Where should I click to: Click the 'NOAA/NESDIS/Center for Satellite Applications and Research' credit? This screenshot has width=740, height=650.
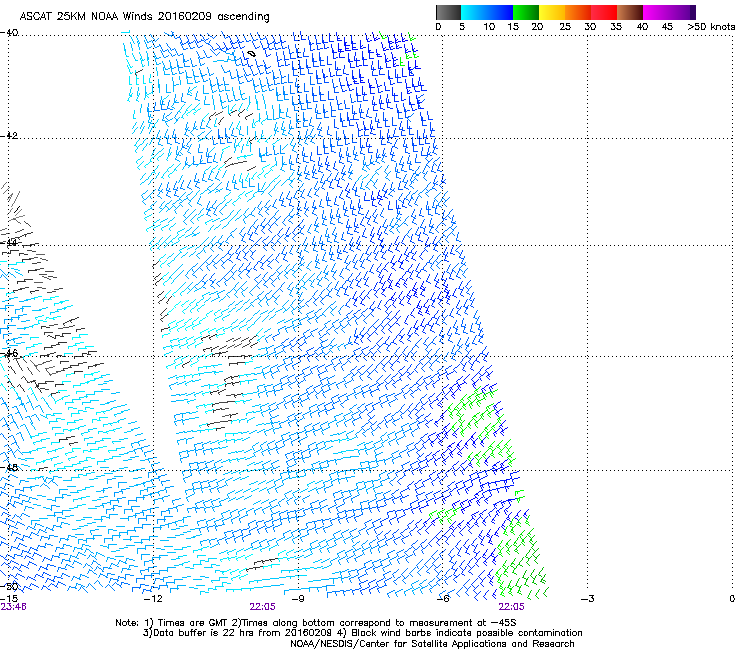(432, 644)
